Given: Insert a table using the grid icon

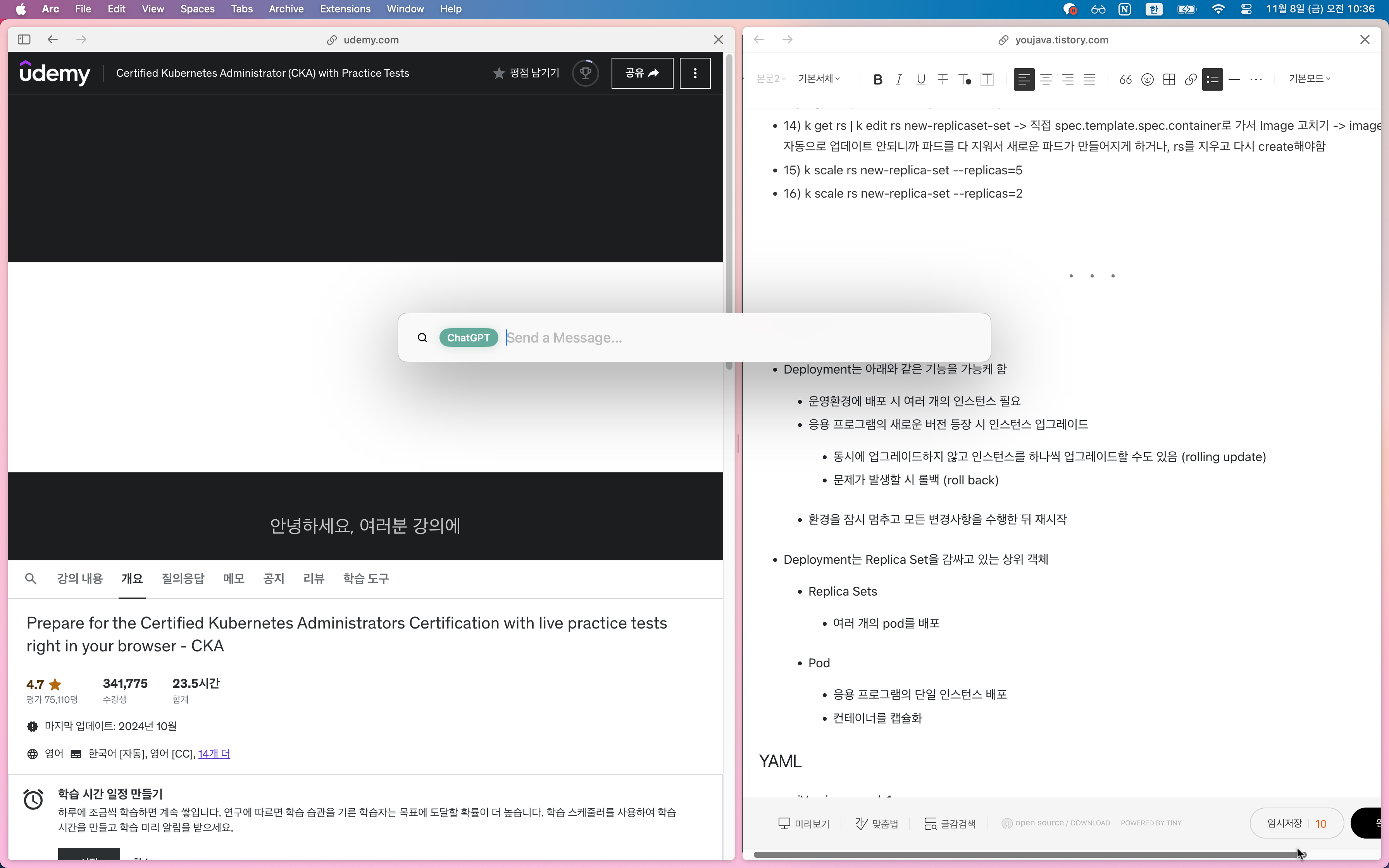Looking at the screenshot, I should [x=1169, y=80].
